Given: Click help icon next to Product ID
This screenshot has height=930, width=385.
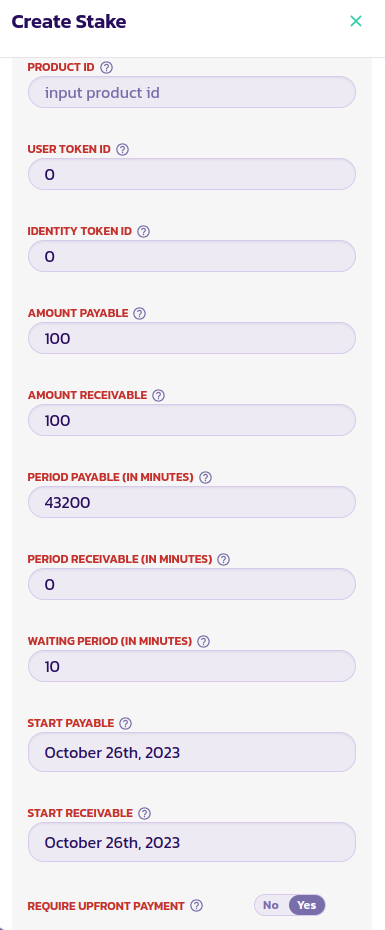Looking at the screenshot, I should click(106, 68).
